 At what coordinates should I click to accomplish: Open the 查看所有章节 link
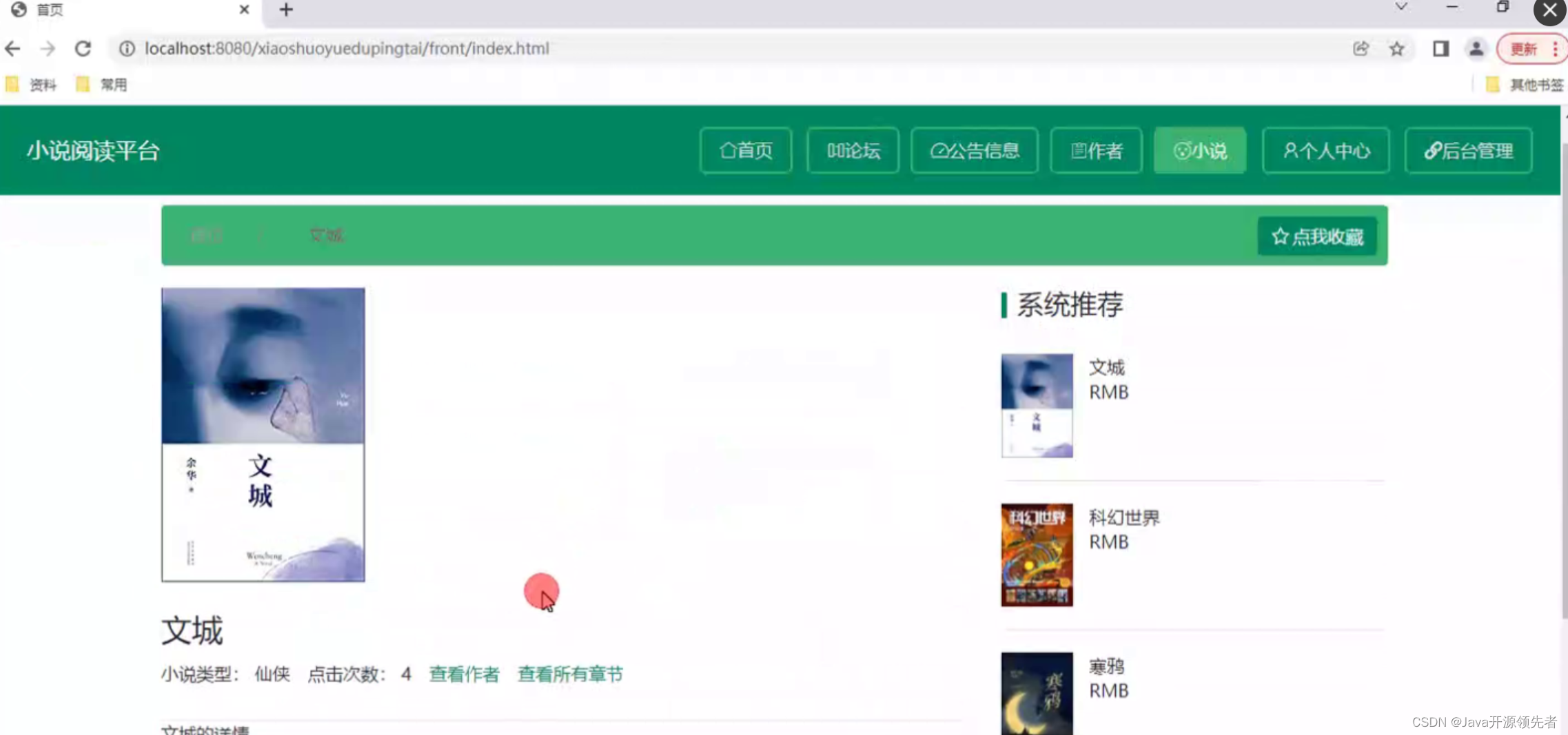[x=570, y=674]
